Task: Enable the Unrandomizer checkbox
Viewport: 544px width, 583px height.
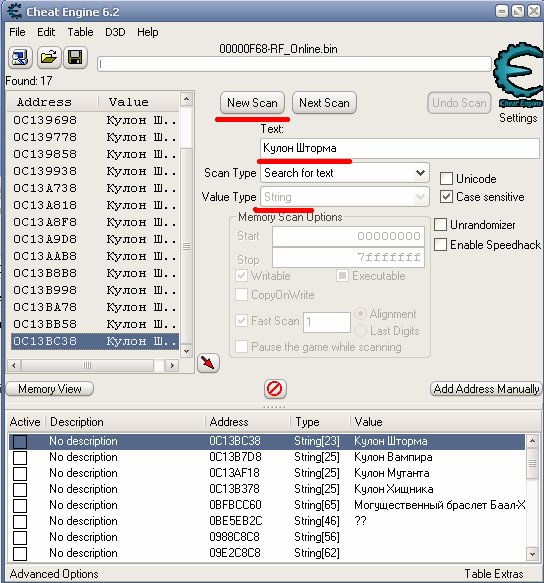Action: (x=440, y=225)
